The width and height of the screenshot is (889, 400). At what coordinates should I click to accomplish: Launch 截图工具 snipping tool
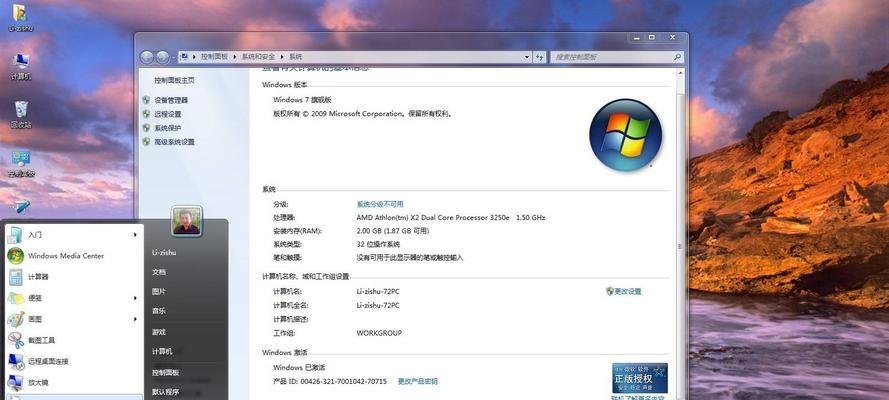74,340
